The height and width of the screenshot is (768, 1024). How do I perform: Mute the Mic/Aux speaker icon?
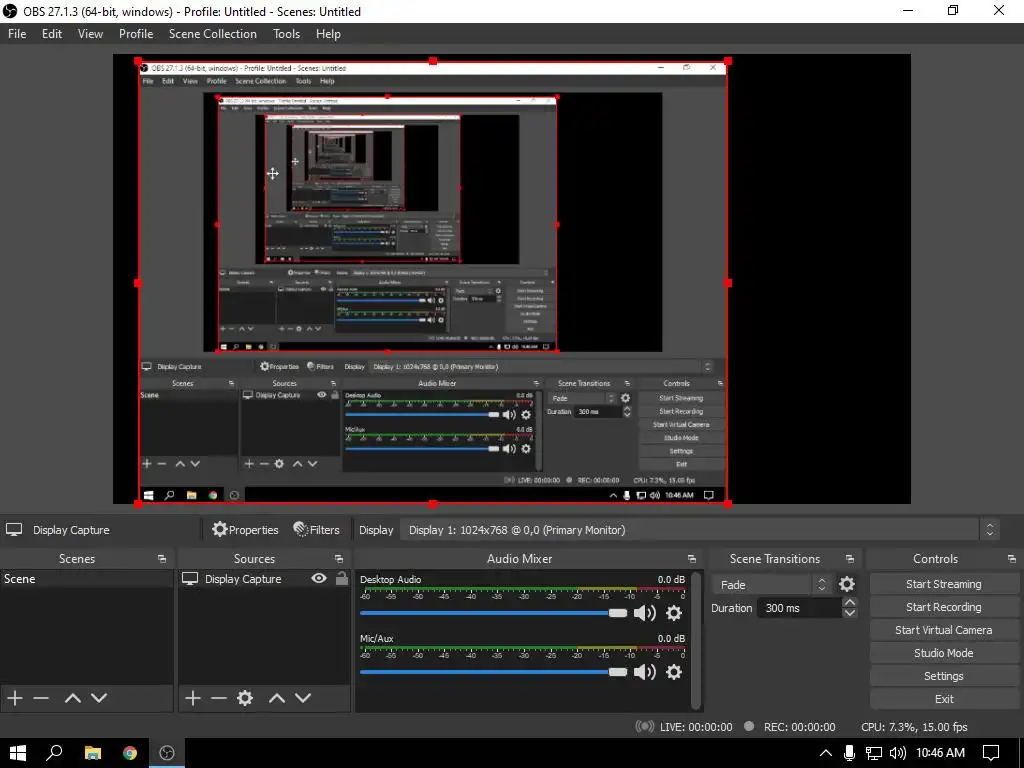pyautogui.click(x=645, y=671)
